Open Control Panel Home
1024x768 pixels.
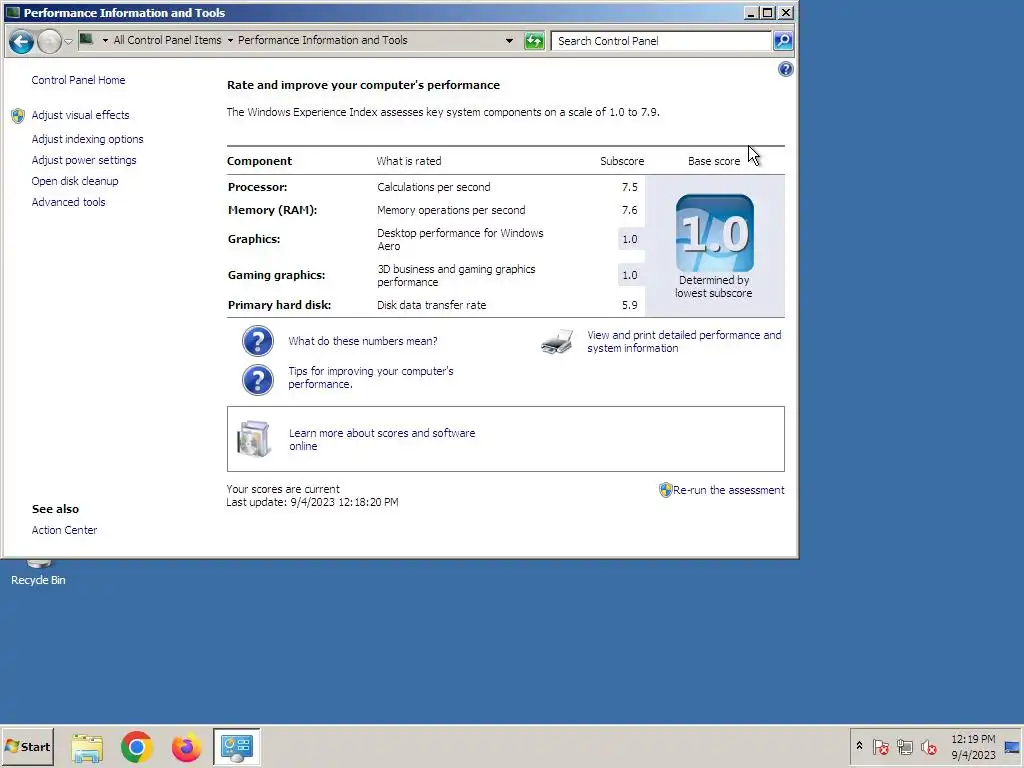(78, 80)
